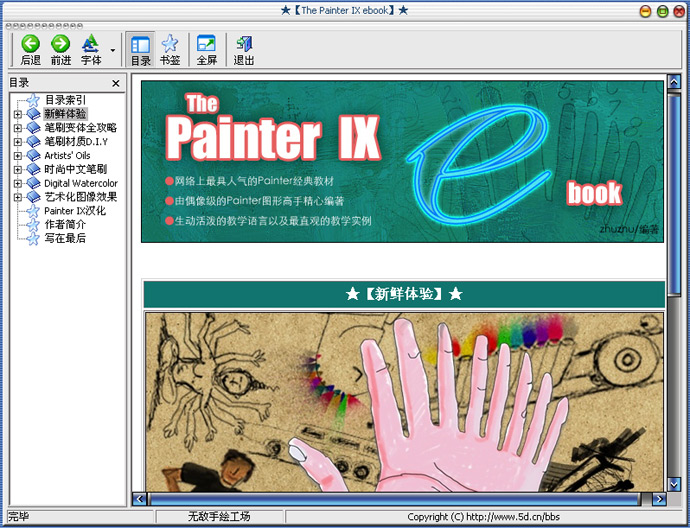Open the 时尚中文笔刷 chapter
The image size is (690, 528).
coord(75,169)
